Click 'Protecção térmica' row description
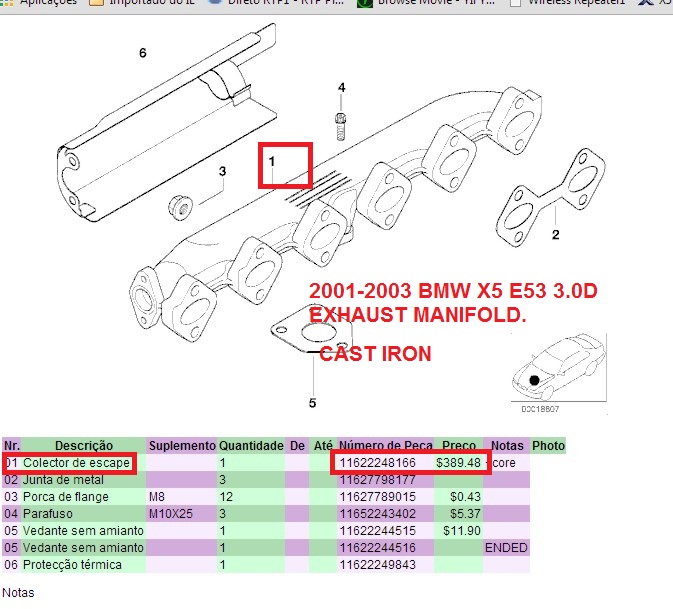 [x=72, y=566]
